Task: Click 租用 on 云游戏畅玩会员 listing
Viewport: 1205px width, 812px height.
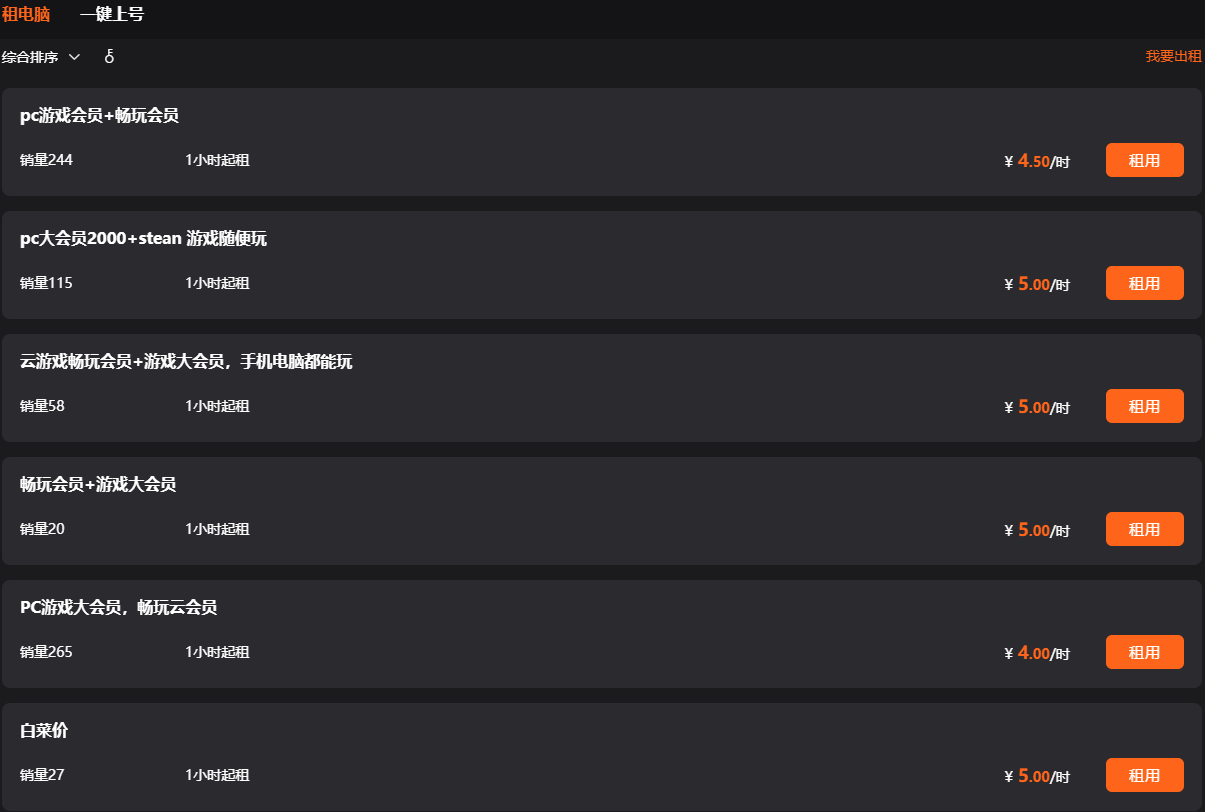Action: click(x=1144, y=406)
